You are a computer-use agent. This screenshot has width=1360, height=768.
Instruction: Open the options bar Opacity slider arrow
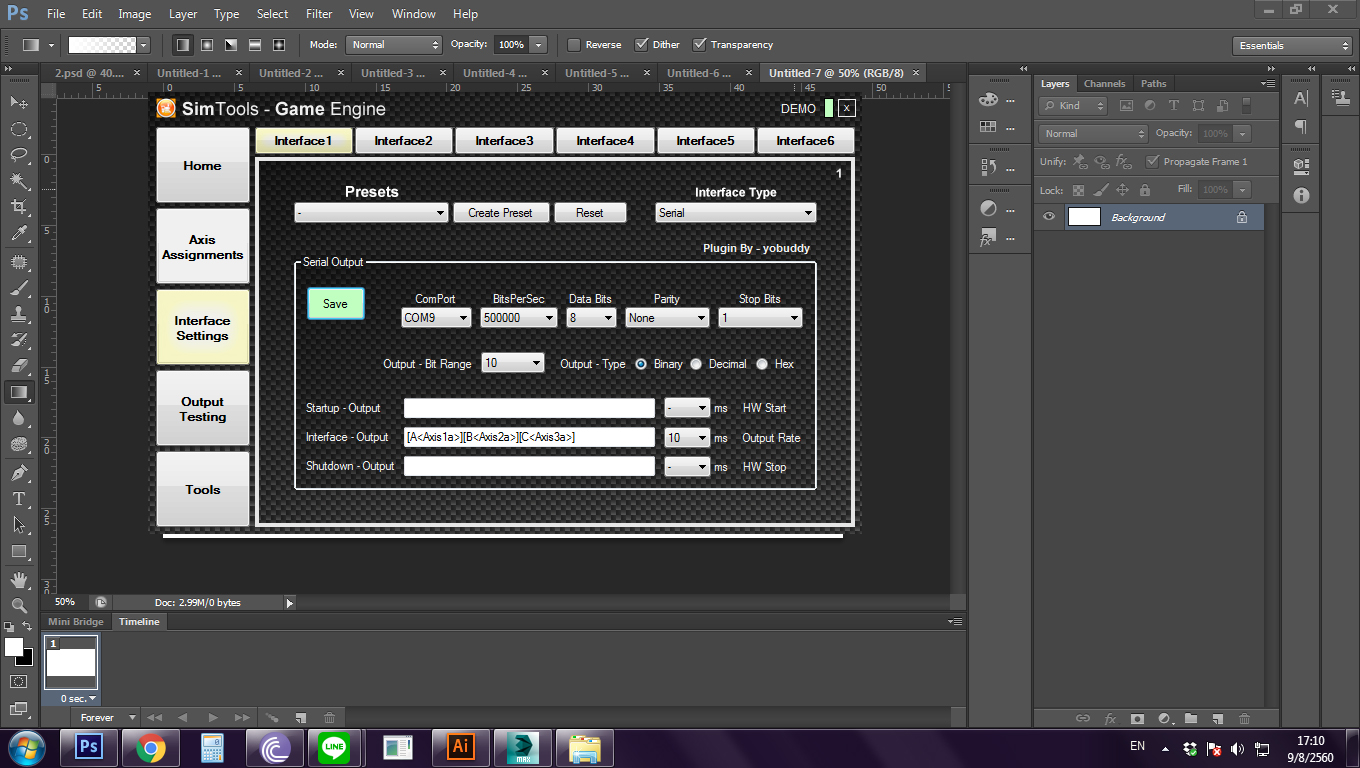click(539, 45)
